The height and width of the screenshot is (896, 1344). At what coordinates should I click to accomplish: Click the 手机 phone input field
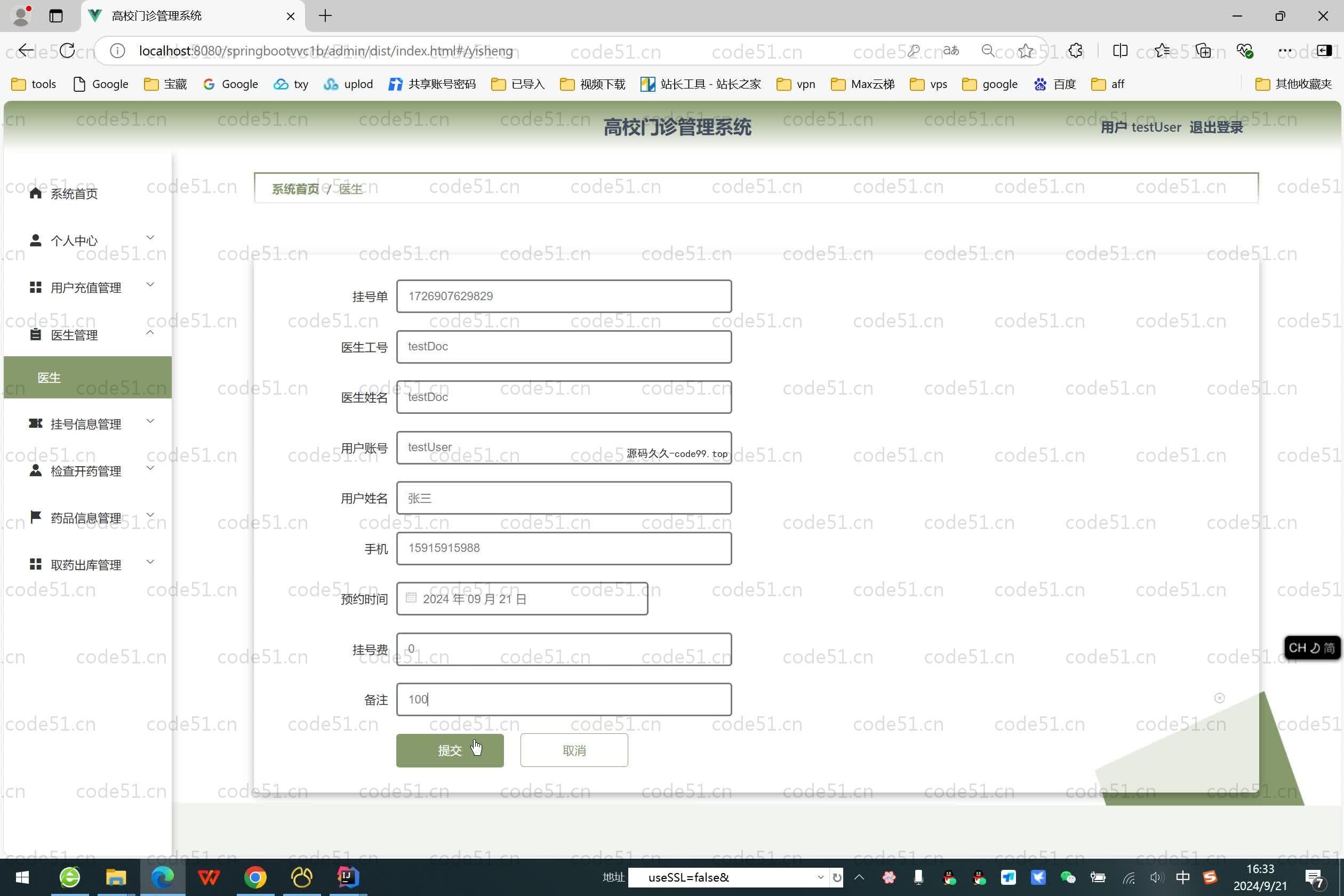[563, 548]
